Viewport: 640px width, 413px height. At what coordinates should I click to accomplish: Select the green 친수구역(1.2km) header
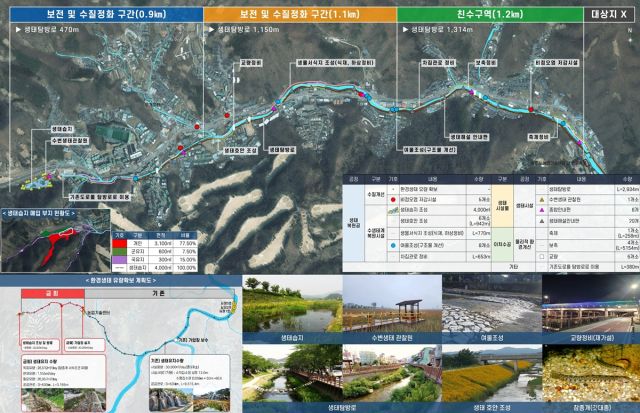click(473, 15)
